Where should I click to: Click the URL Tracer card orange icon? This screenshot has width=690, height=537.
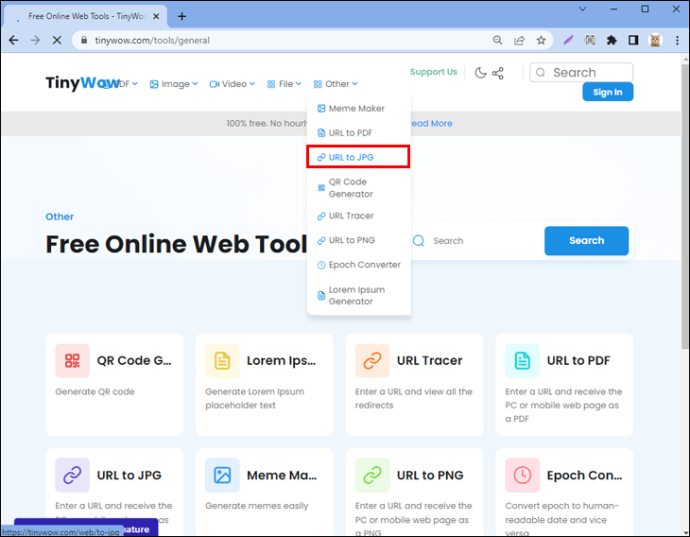point(372,360)
